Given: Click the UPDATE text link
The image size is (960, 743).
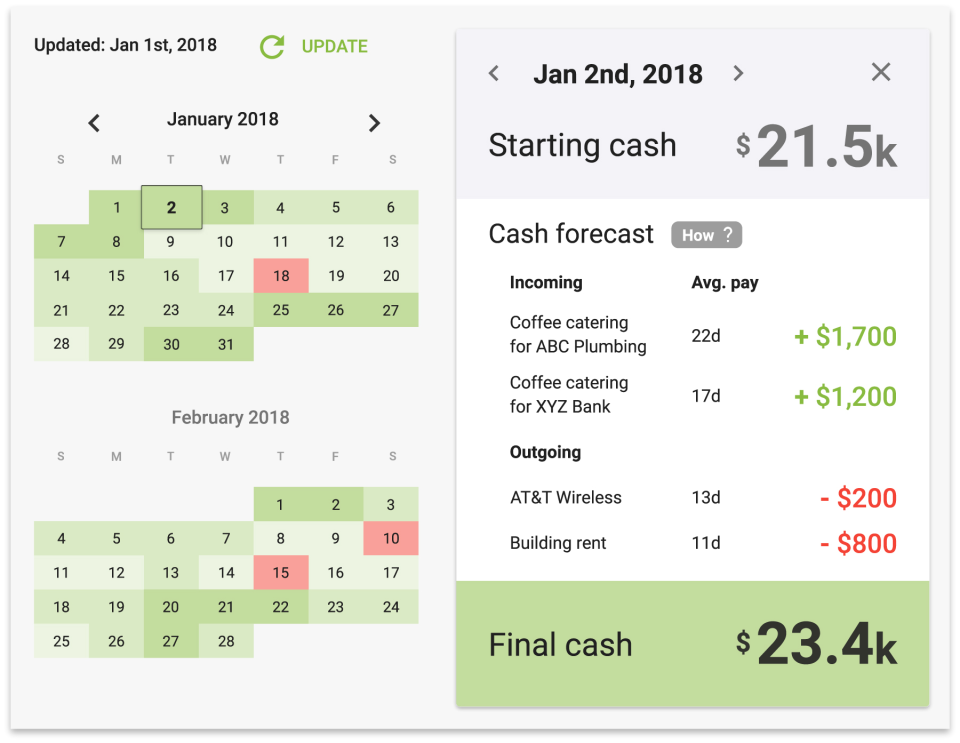Looking at the screenshot, I should coord(334,46).
